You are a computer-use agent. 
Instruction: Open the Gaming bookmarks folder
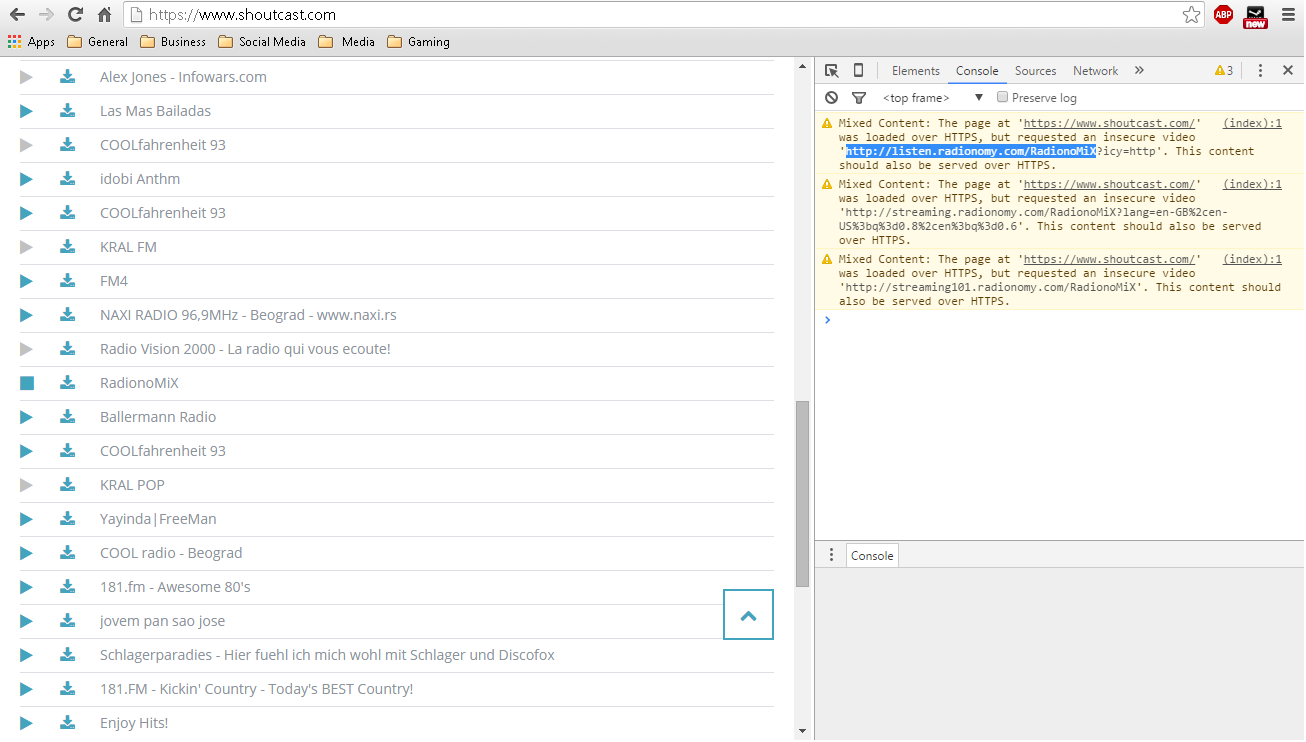[x=418, y=42]
